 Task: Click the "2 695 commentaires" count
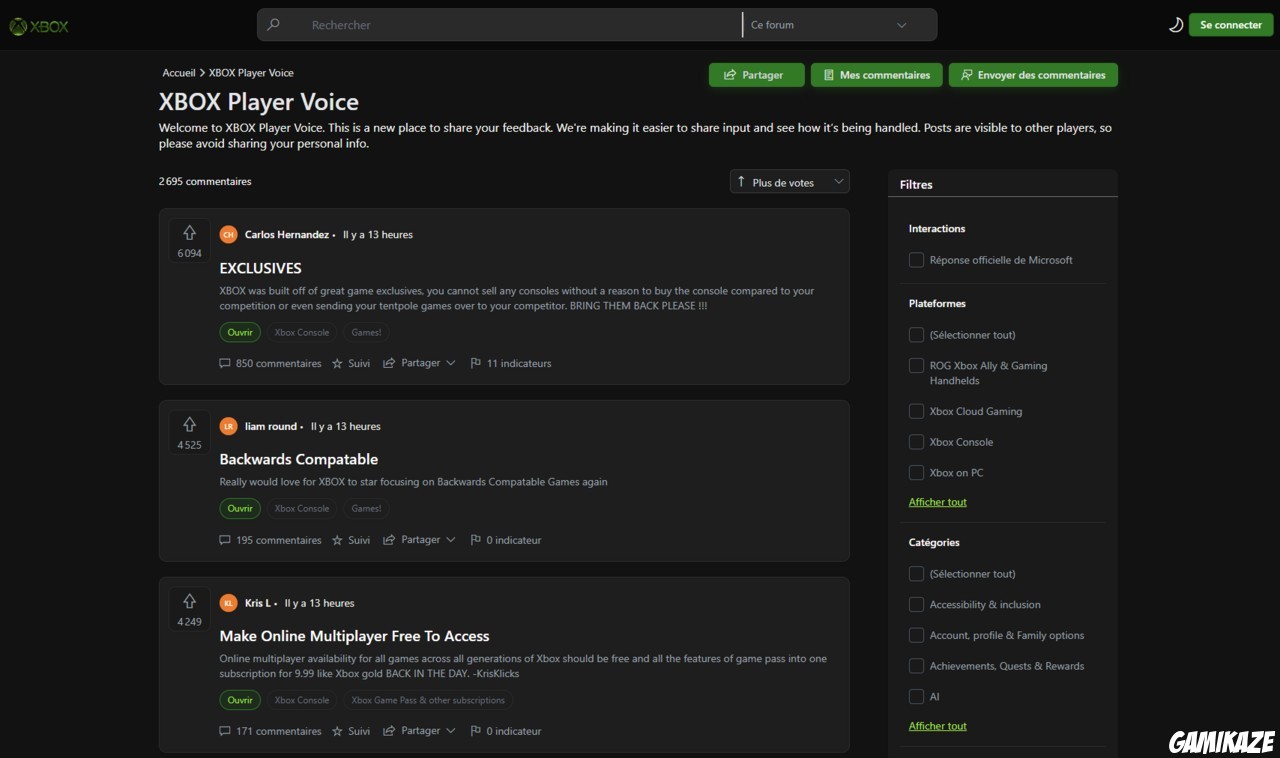click(x=205, y=182)
